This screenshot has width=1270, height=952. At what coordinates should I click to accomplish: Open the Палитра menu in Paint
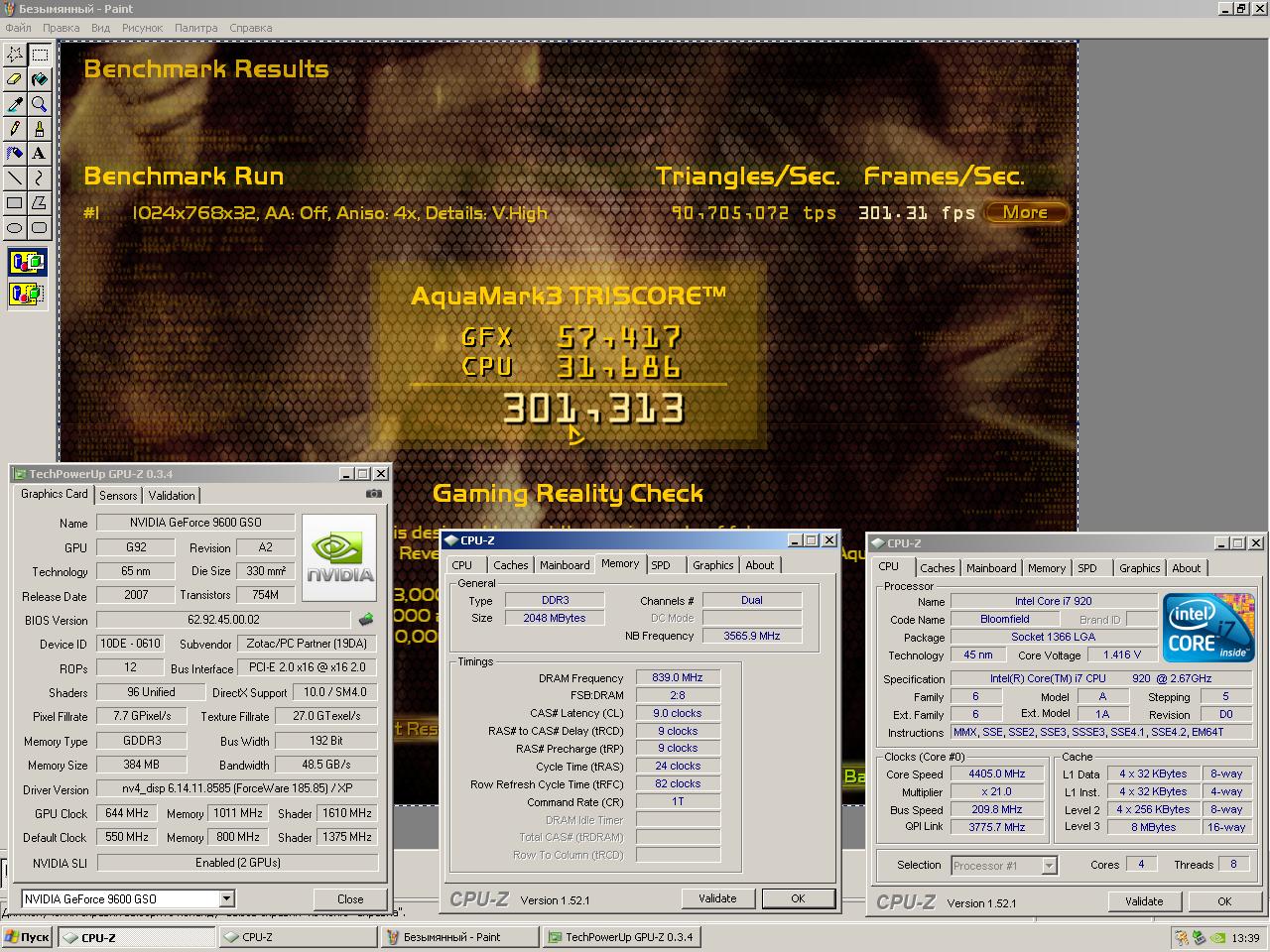195,28
